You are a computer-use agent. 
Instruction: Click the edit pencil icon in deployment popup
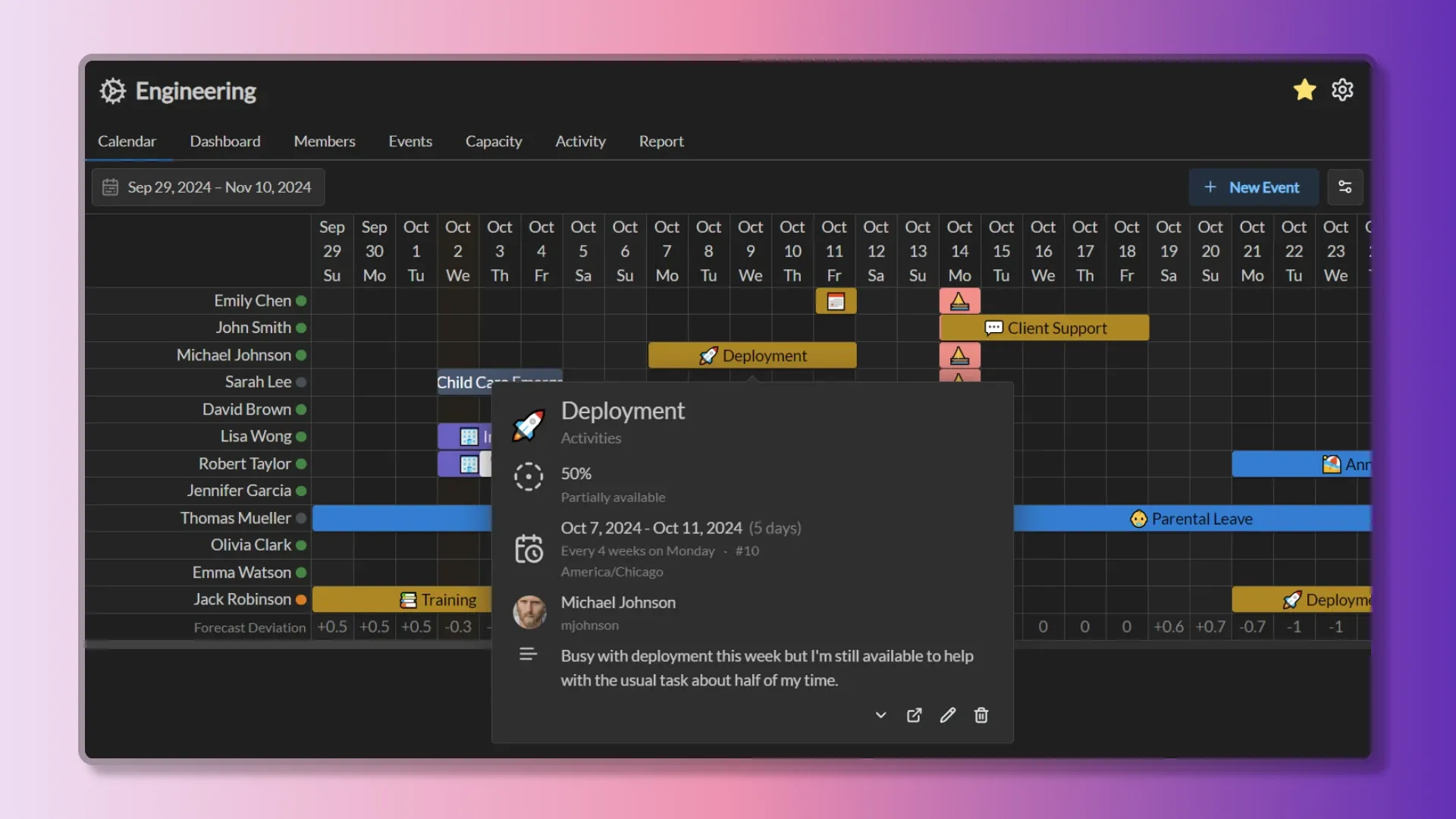947,715
